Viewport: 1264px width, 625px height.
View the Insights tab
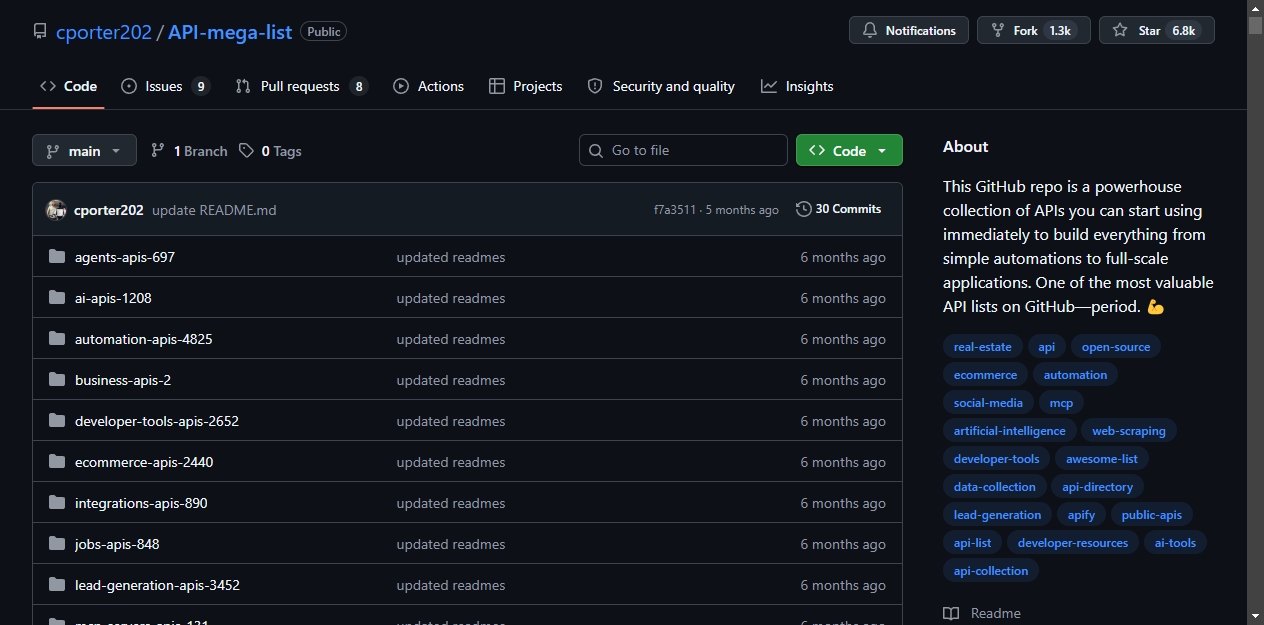[797, 86]
